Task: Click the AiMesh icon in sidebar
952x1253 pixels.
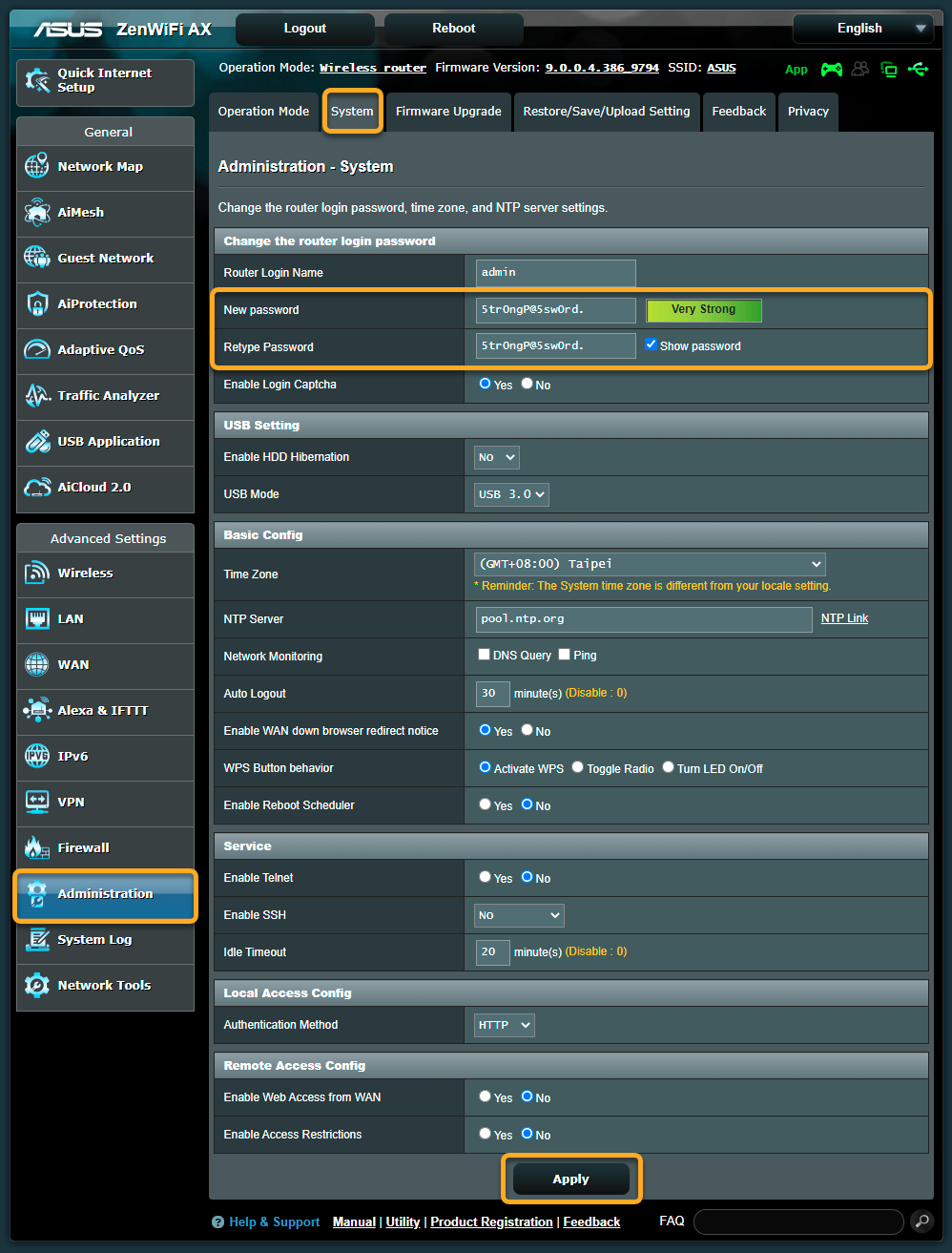Action: pyautogui.click(x=37, y=212)
